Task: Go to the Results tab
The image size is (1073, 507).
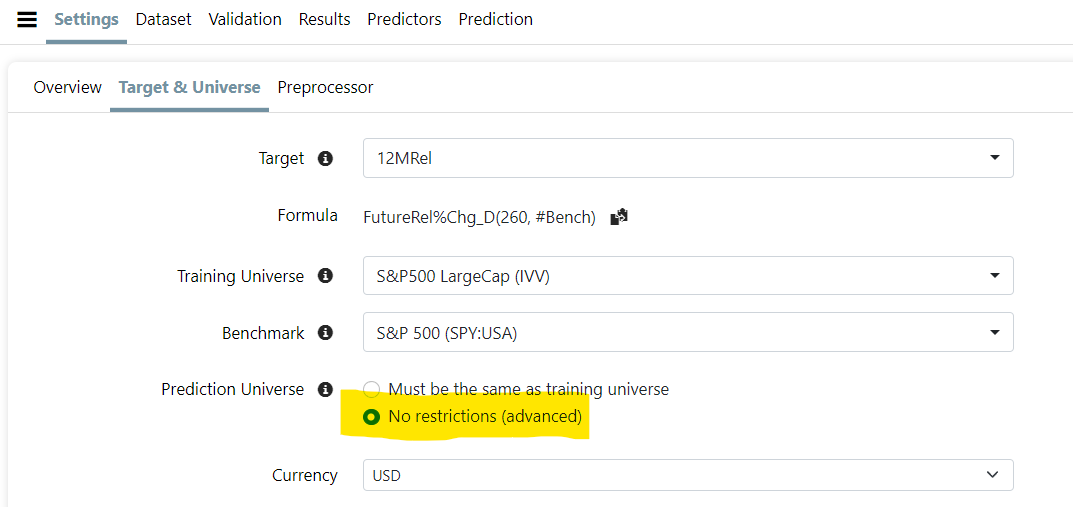Action: point(324,19)
